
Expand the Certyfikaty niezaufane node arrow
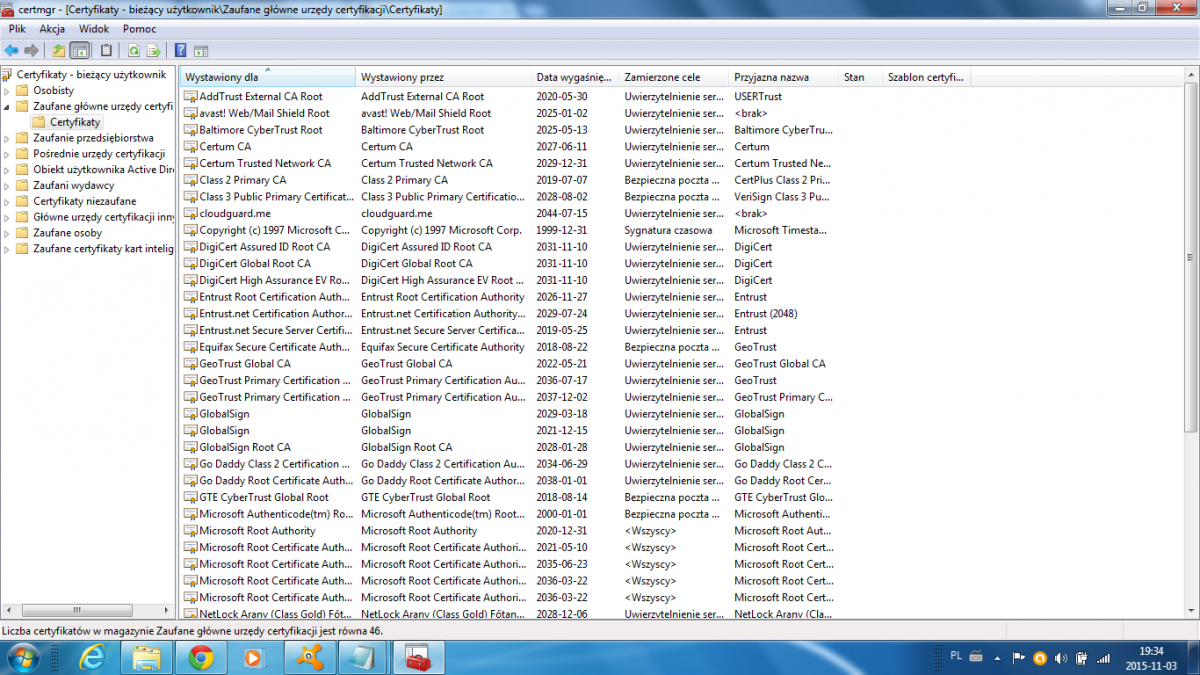tap(7, 201)
